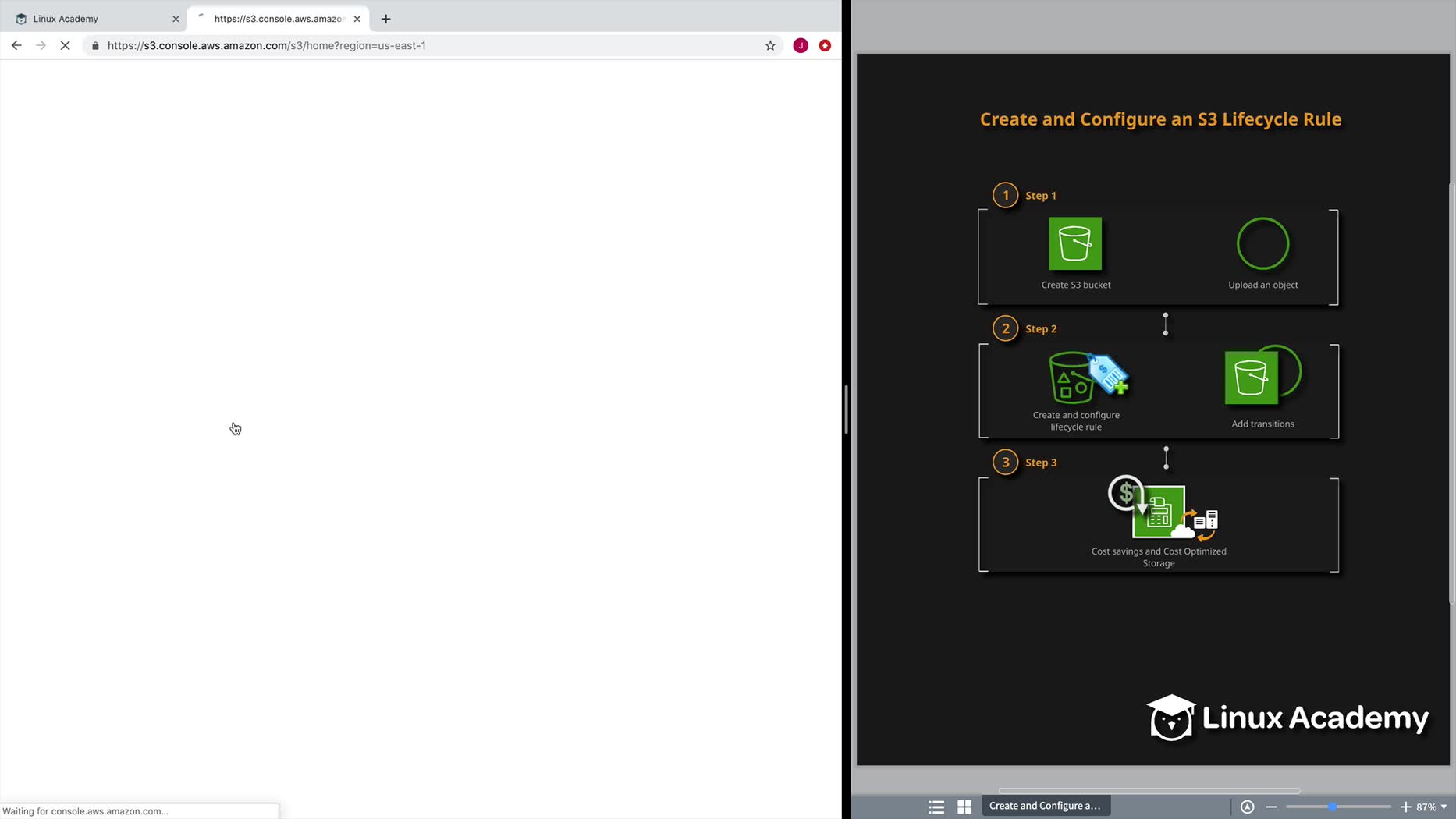Close the S3 console browser tab
The height and width of the screenshot is (819, 1456).
357,19
